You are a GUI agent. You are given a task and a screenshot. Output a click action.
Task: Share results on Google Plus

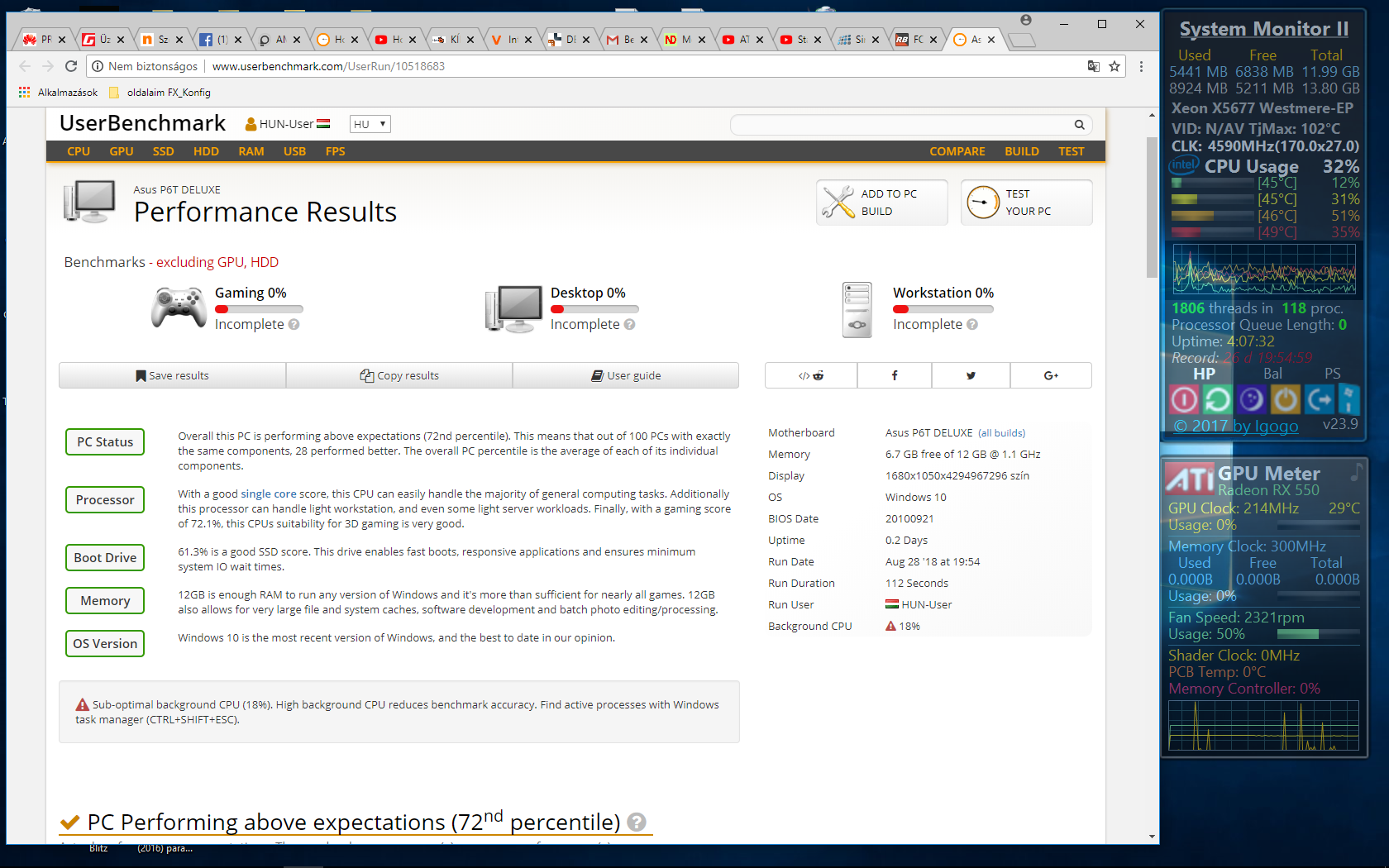(1051, 375)
